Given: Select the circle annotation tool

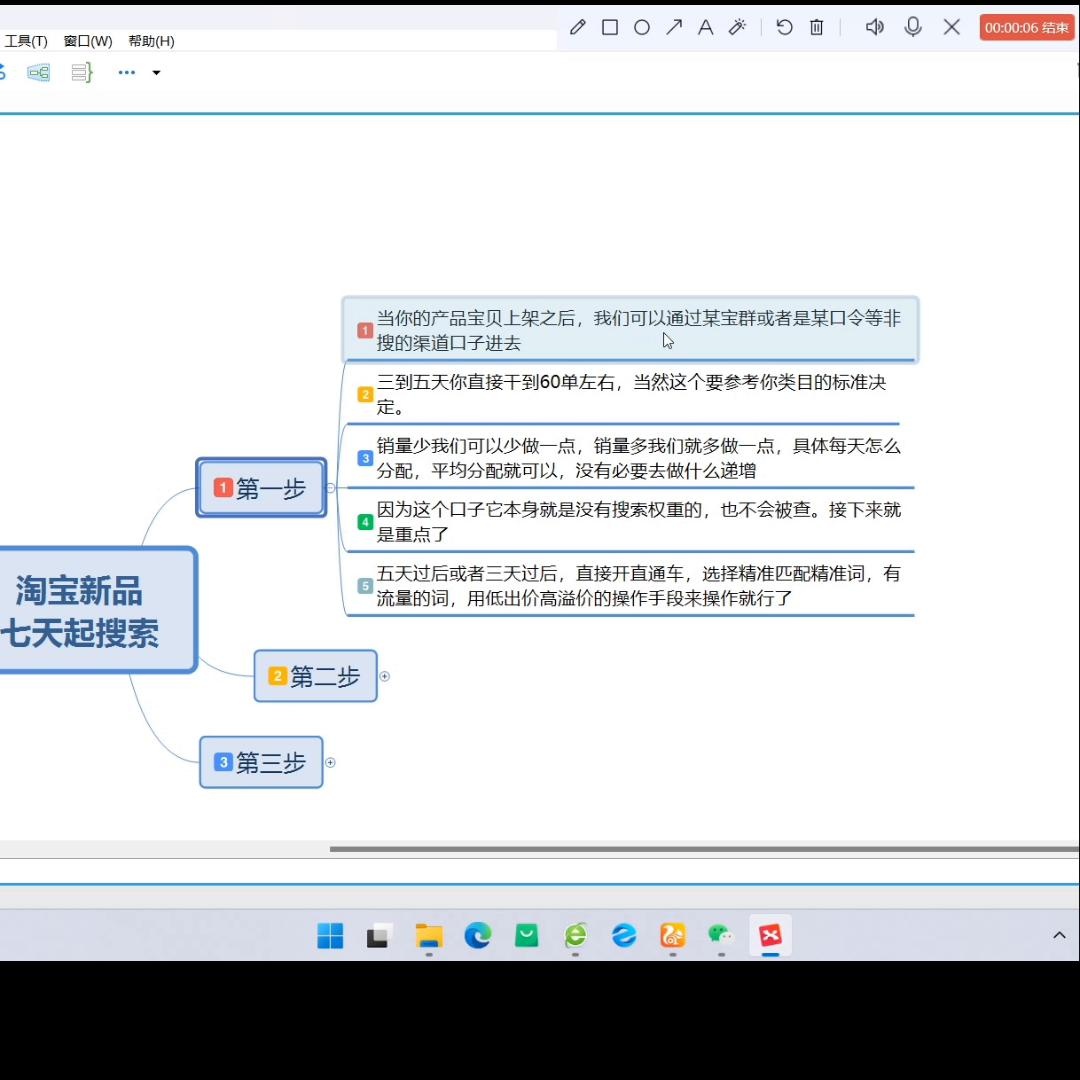Looking at the screenshot, I should [x=642, y=28].
